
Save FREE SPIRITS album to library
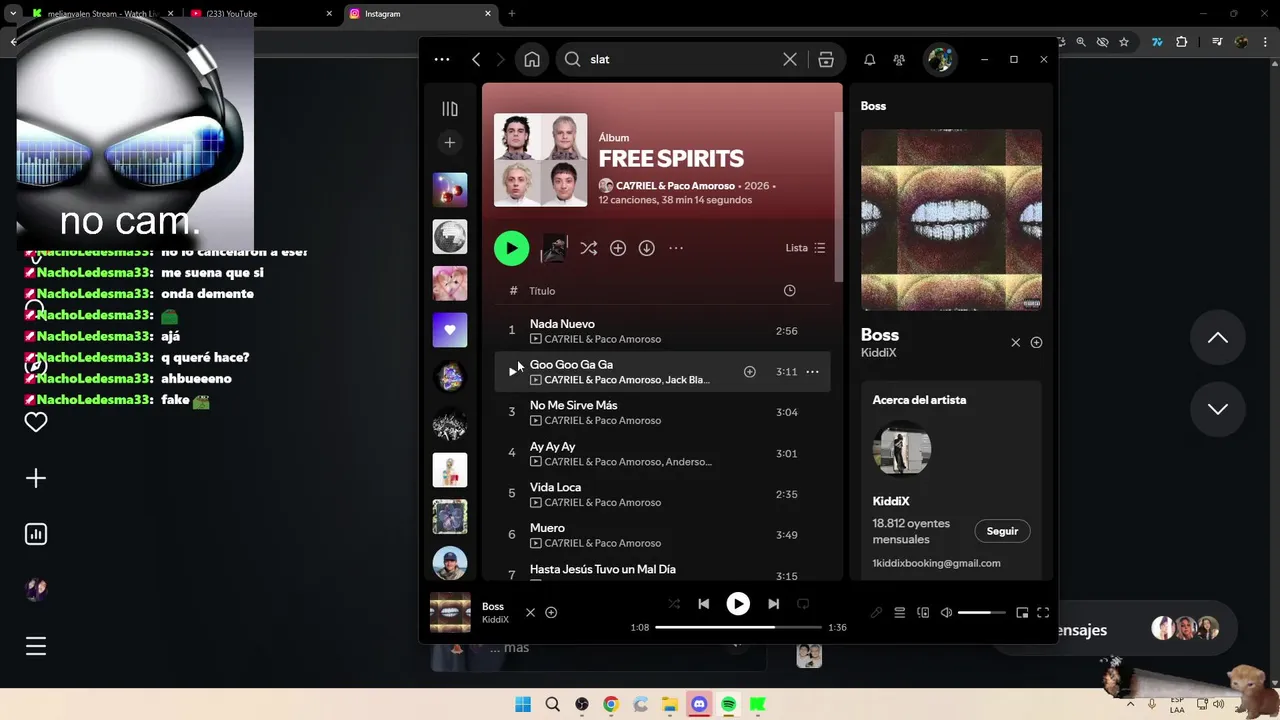[x=618, y=248]
